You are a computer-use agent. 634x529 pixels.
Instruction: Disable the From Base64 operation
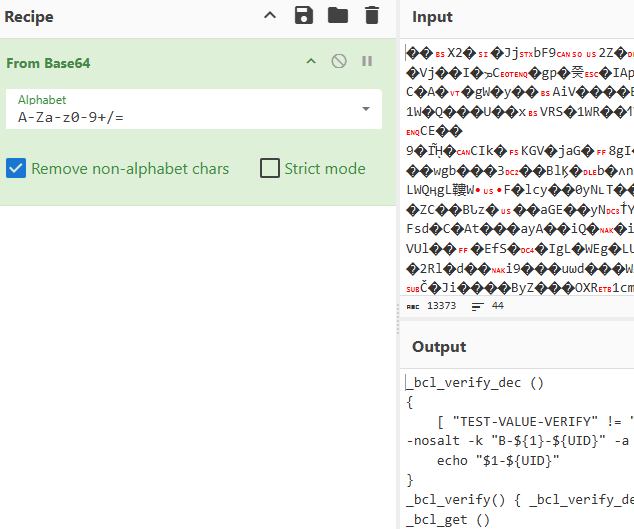[339, 62]
